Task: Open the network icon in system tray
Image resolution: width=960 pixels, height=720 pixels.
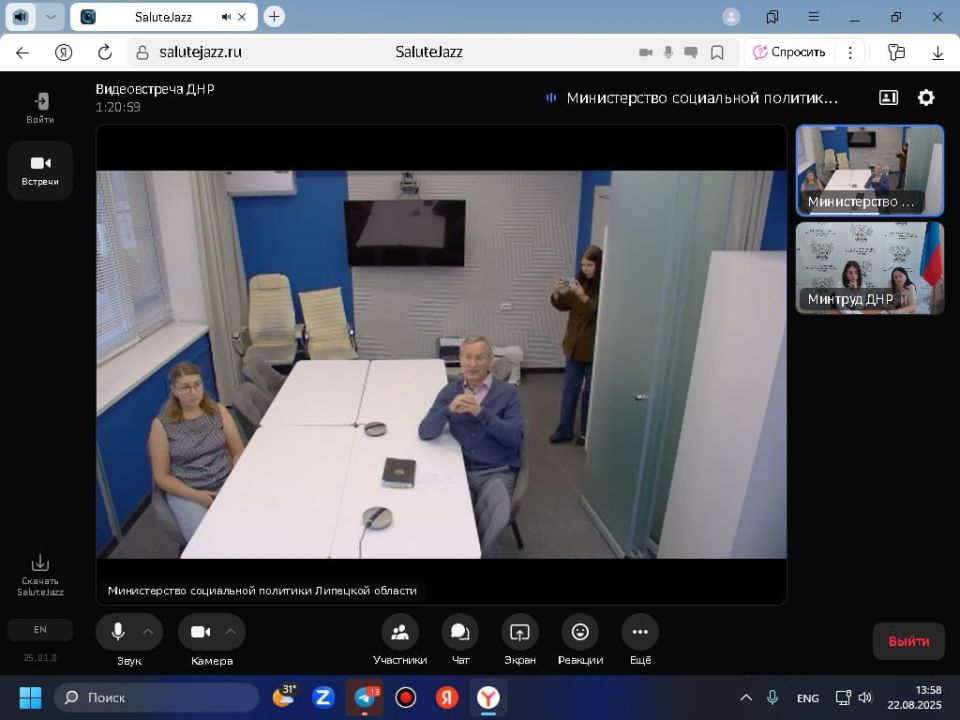Action: [843, 697]
